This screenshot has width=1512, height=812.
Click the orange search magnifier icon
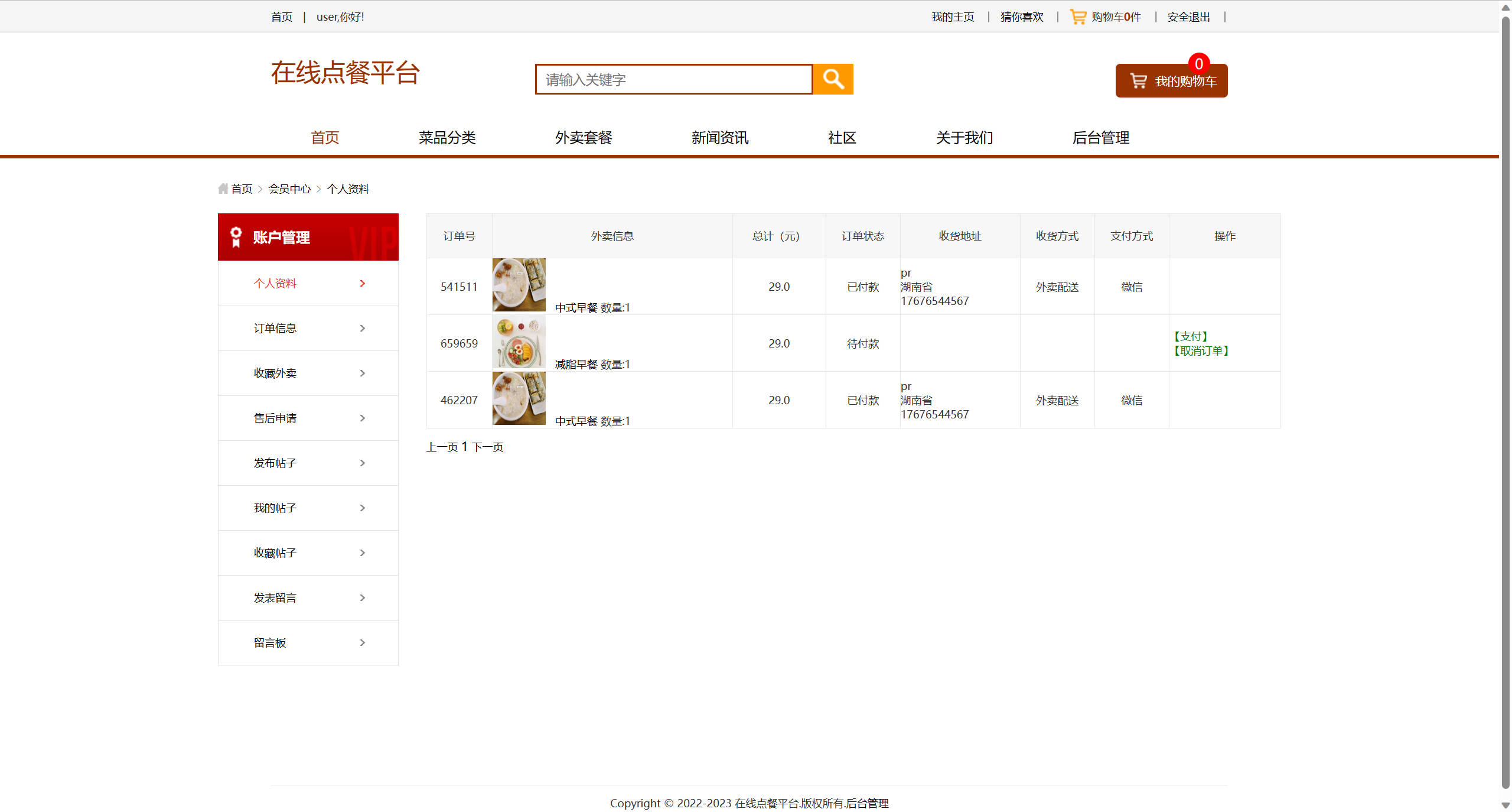[x=833, y=79]
